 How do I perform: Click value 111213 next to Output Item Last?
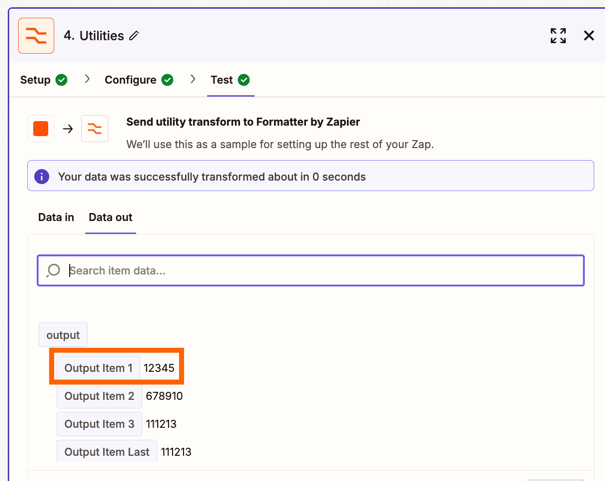176,452
